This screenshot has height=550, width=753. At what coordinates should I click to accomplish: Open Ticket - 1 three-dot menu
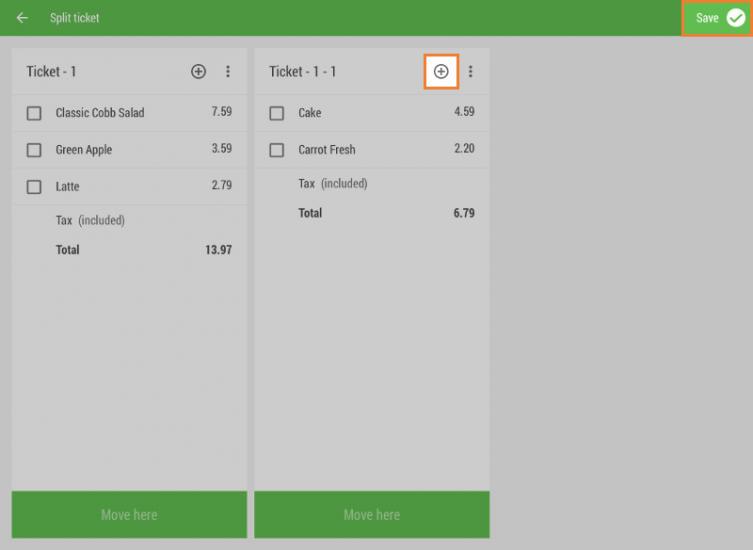[228, 72]
